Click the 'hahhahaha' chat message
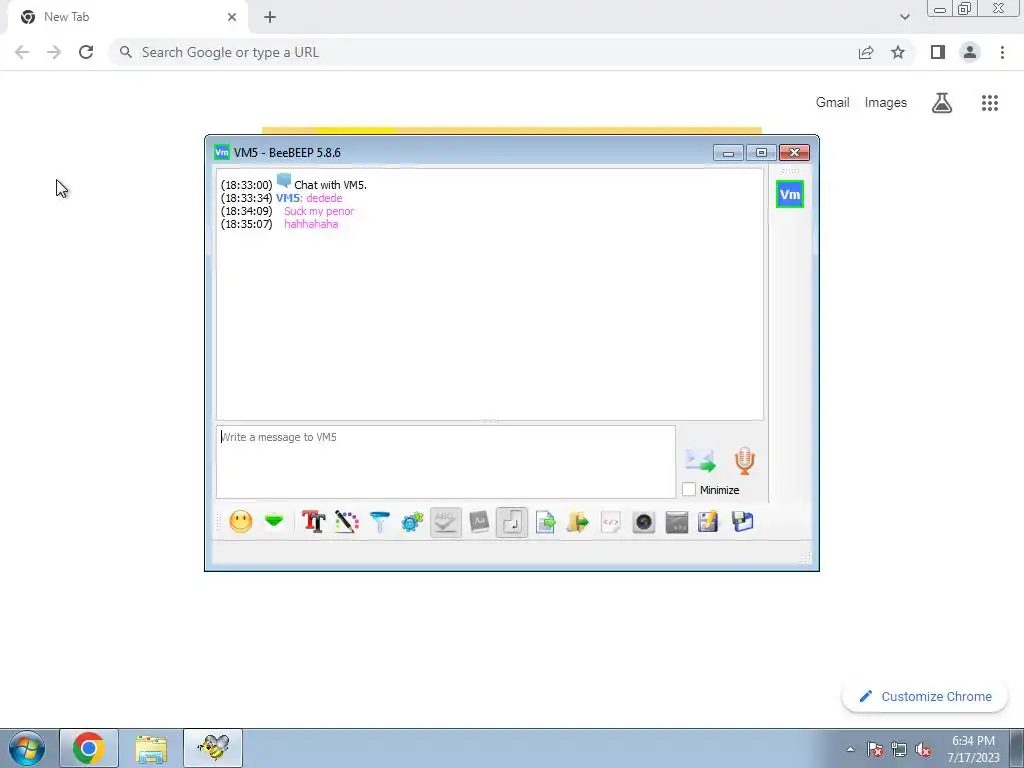Screen dimensions: 1024x768 (x=311, y=224)
